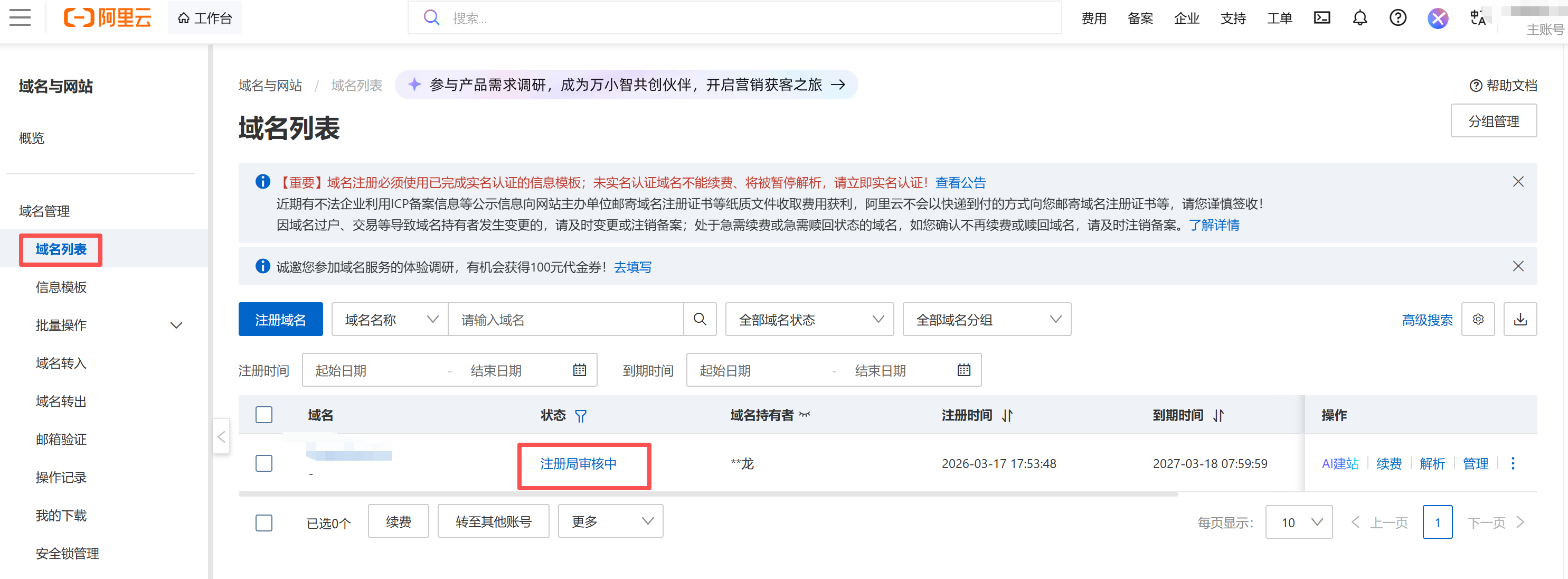
Task: Open the 全部域名分组 dropdown
Action: (x=987, y=319)
